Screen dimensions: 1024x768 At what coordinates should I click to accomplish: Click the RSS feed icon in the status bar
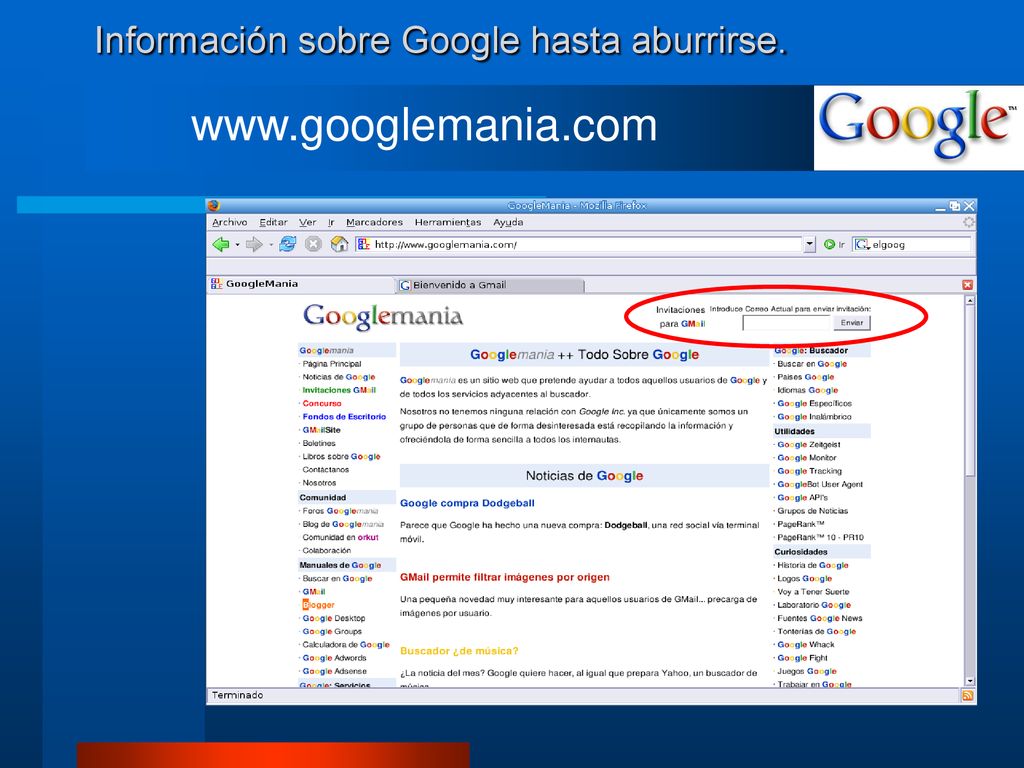967,696
